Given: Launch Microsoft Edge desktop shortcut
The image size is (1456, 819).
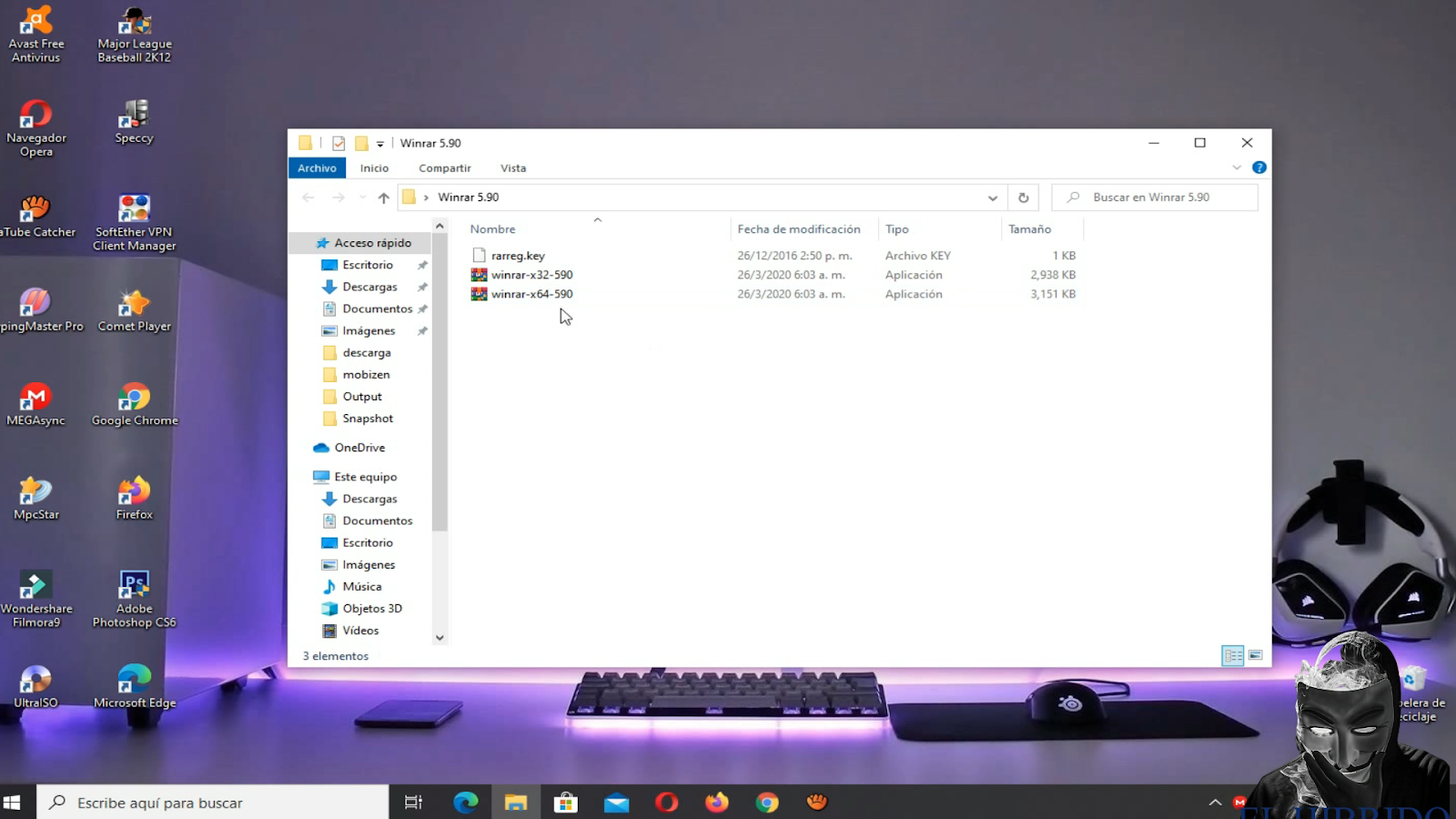Looking at the screenshot, I should pyautogui.click(x=135, y=687).
